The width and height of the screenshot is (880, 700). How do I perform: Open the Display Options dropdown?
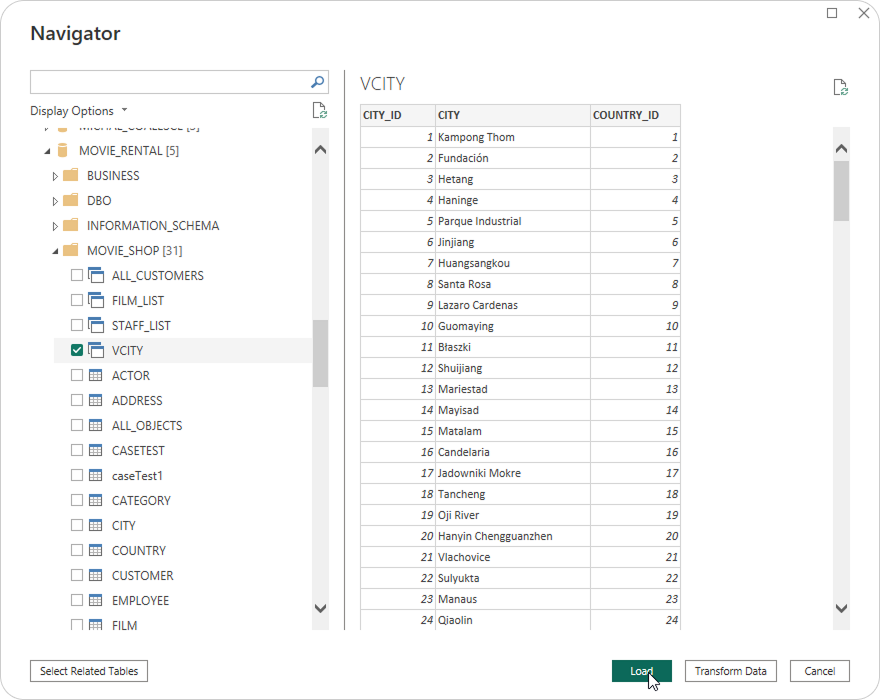[x=79, y=111]
